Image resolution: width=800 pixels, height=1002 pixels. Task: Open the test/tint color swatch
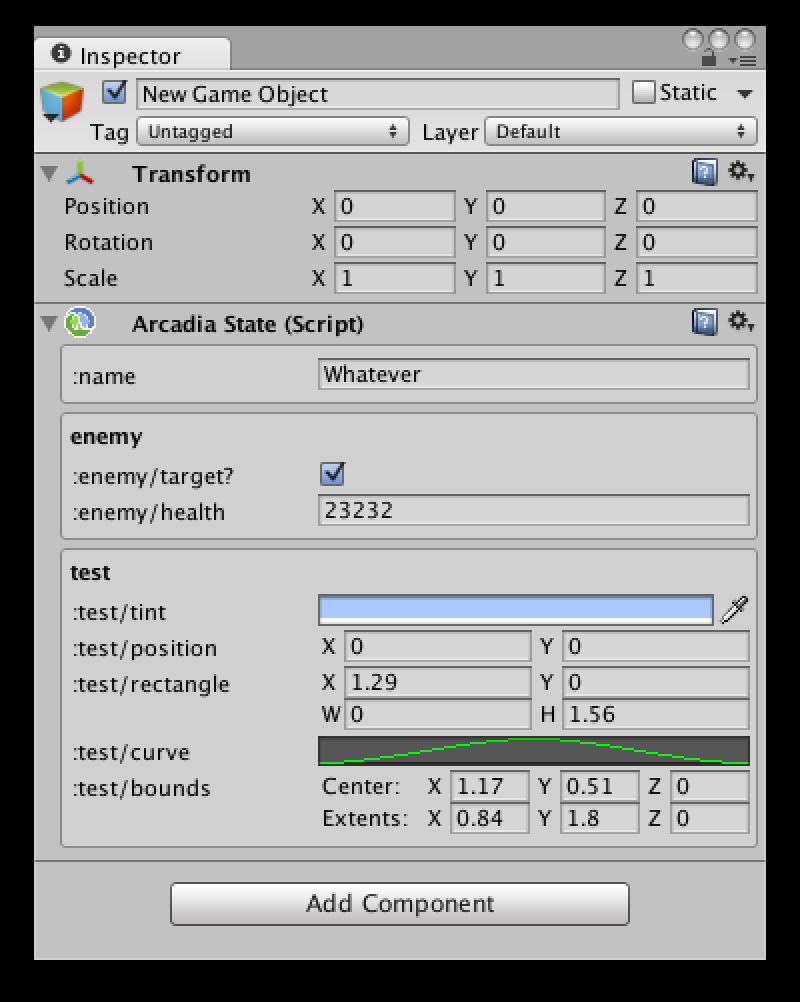516,610
